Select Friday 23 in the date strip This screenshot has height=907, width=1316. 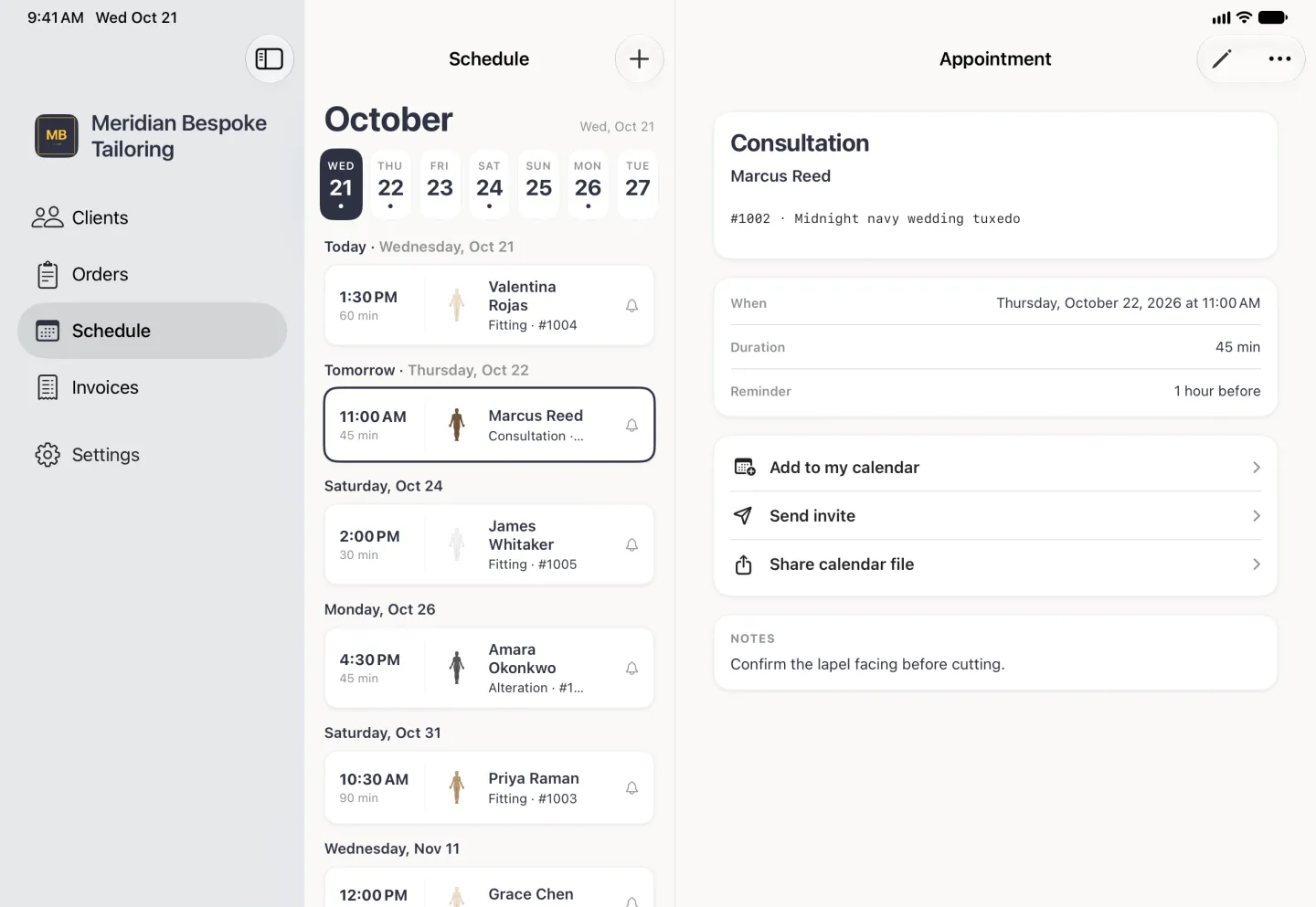click(x=440, y=185)
